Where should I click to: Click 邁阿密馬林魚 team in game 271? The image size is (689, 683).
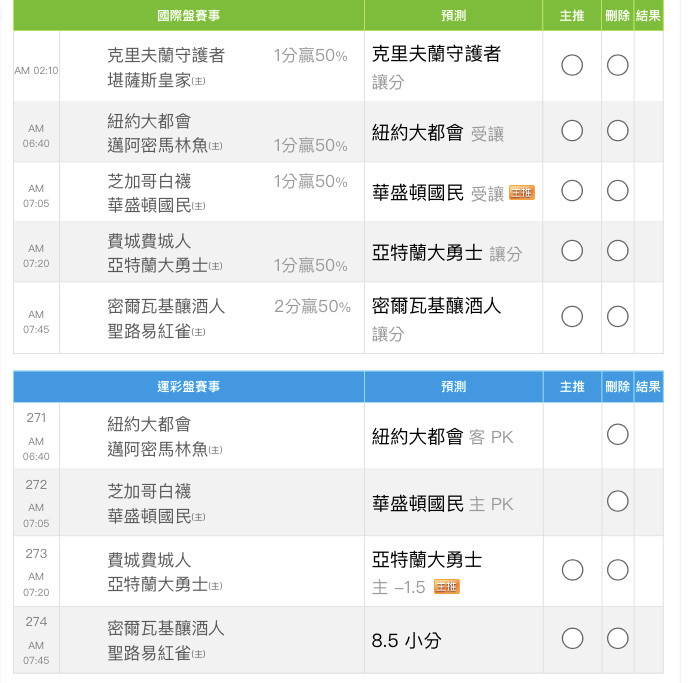pyautogui.click(x=158, y=449)
